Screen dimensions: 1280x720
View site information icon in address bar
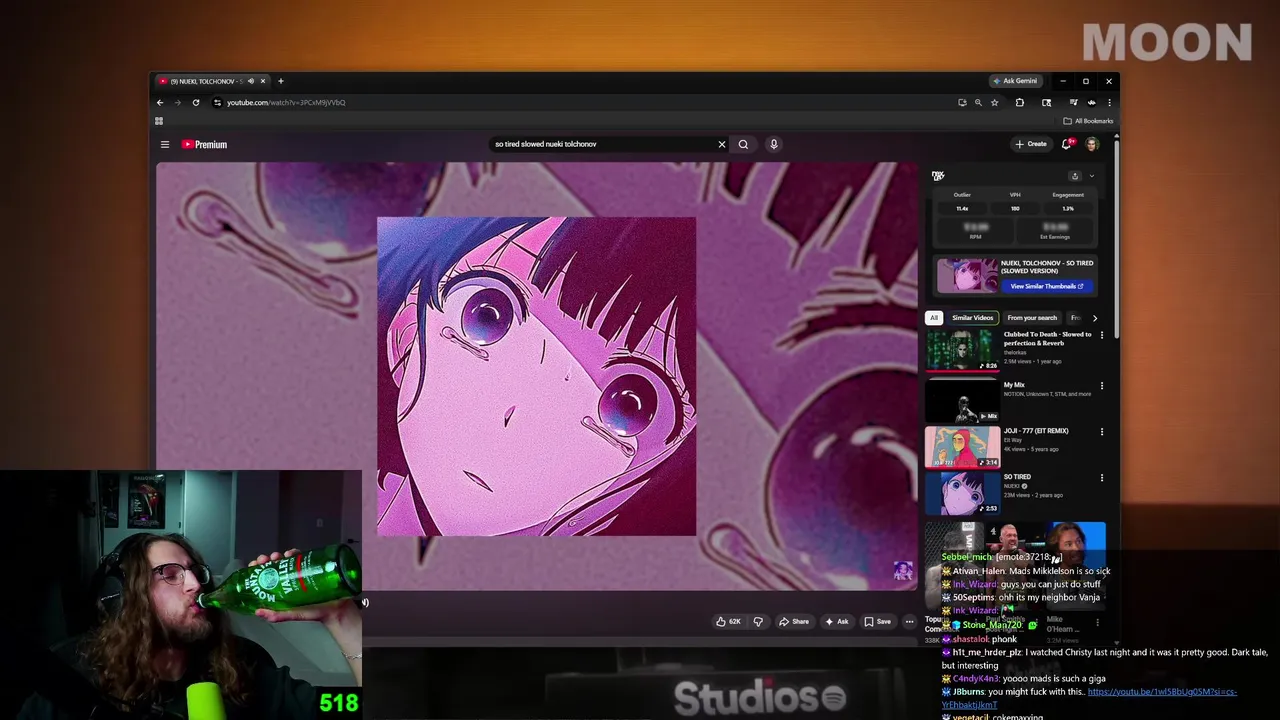[x=217, y=102]
